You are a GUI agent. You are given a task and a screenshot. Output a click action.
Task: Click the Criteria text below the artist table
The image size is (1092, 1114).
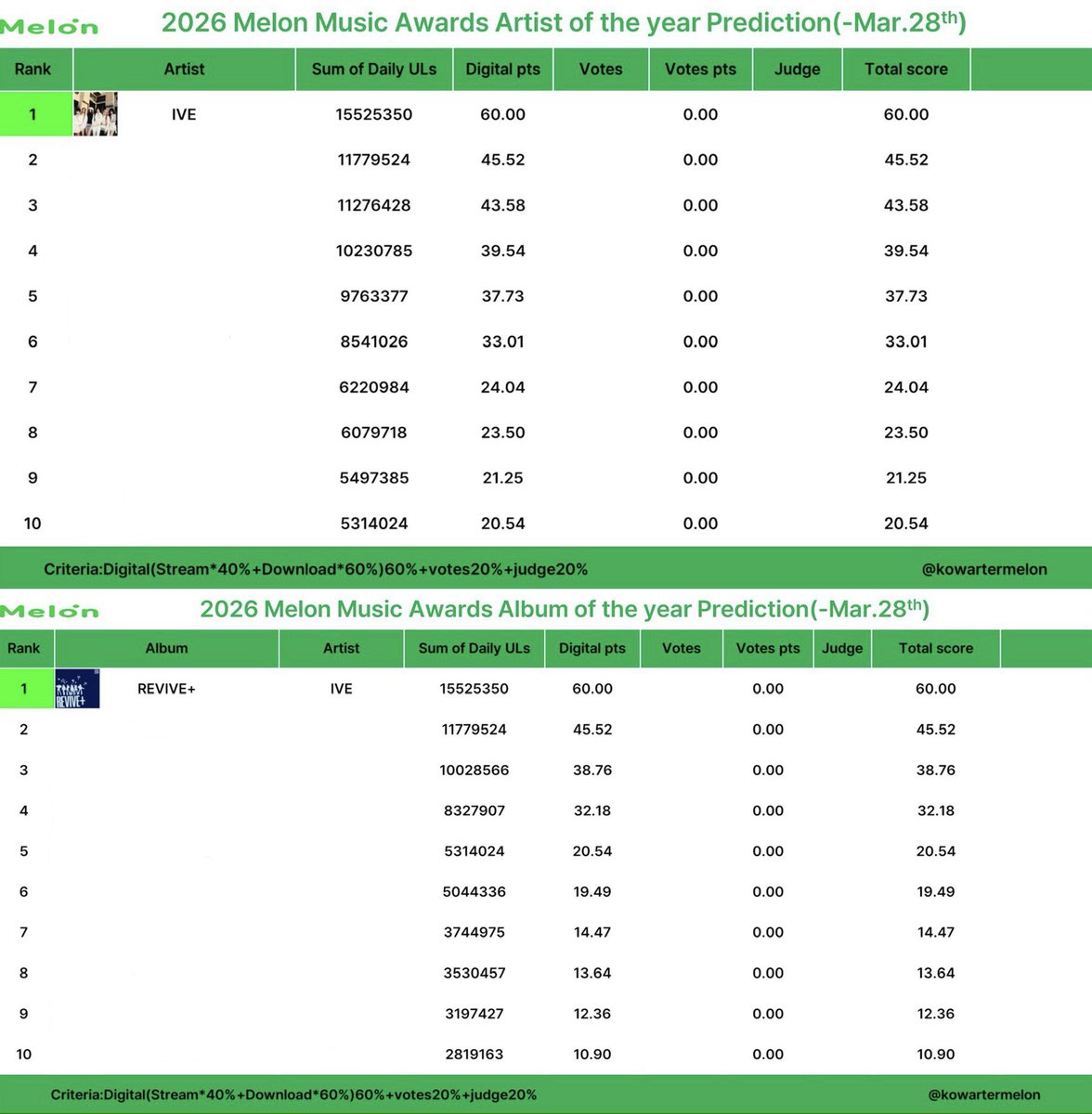click(x=316, y=569)
